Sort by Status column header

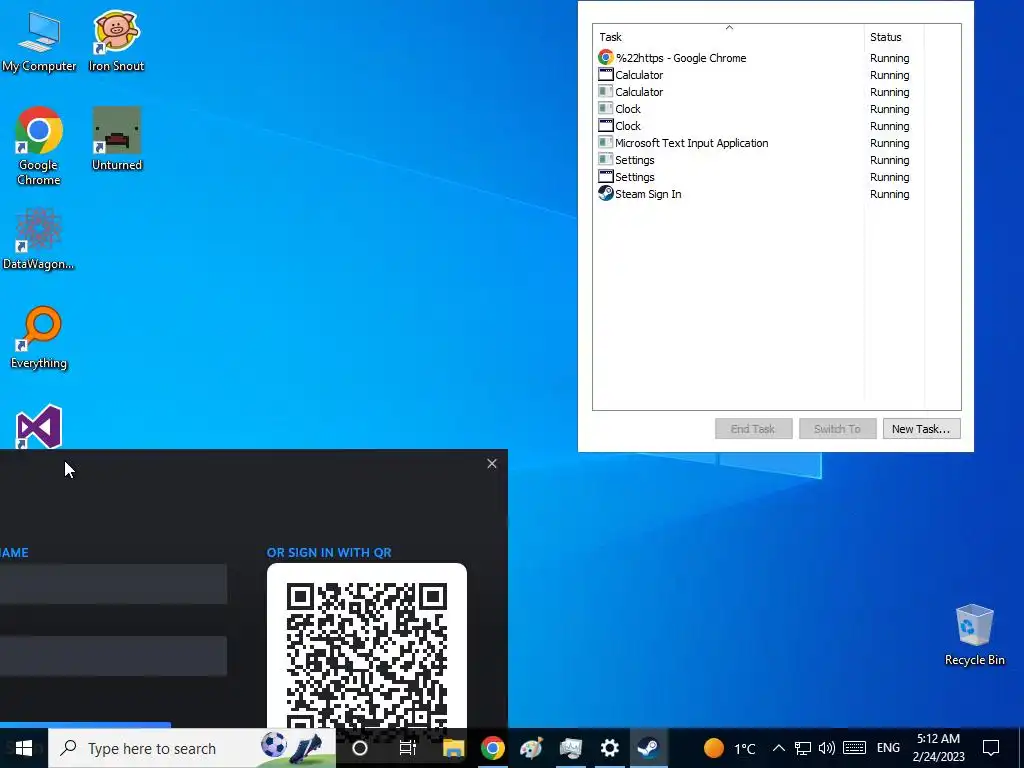pos(894,37)
